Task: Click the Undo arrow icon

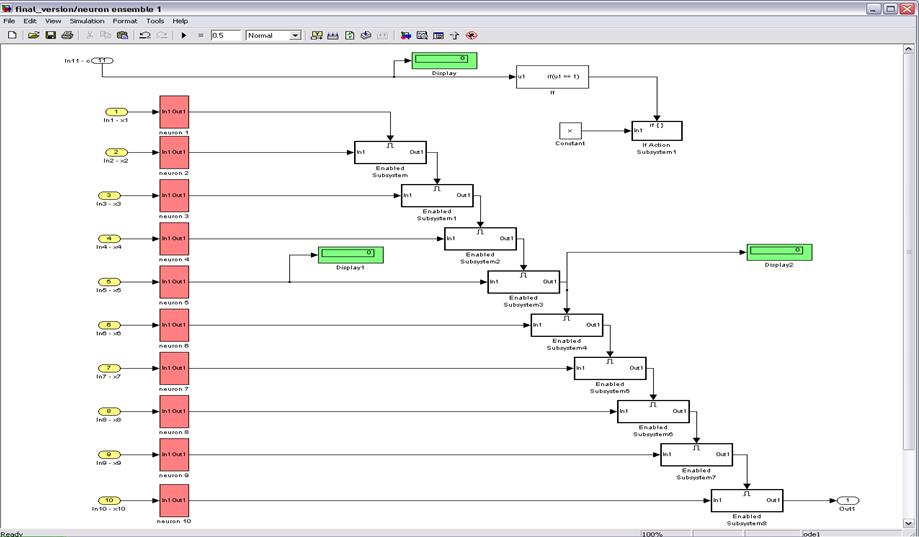Action: point(145,35)
